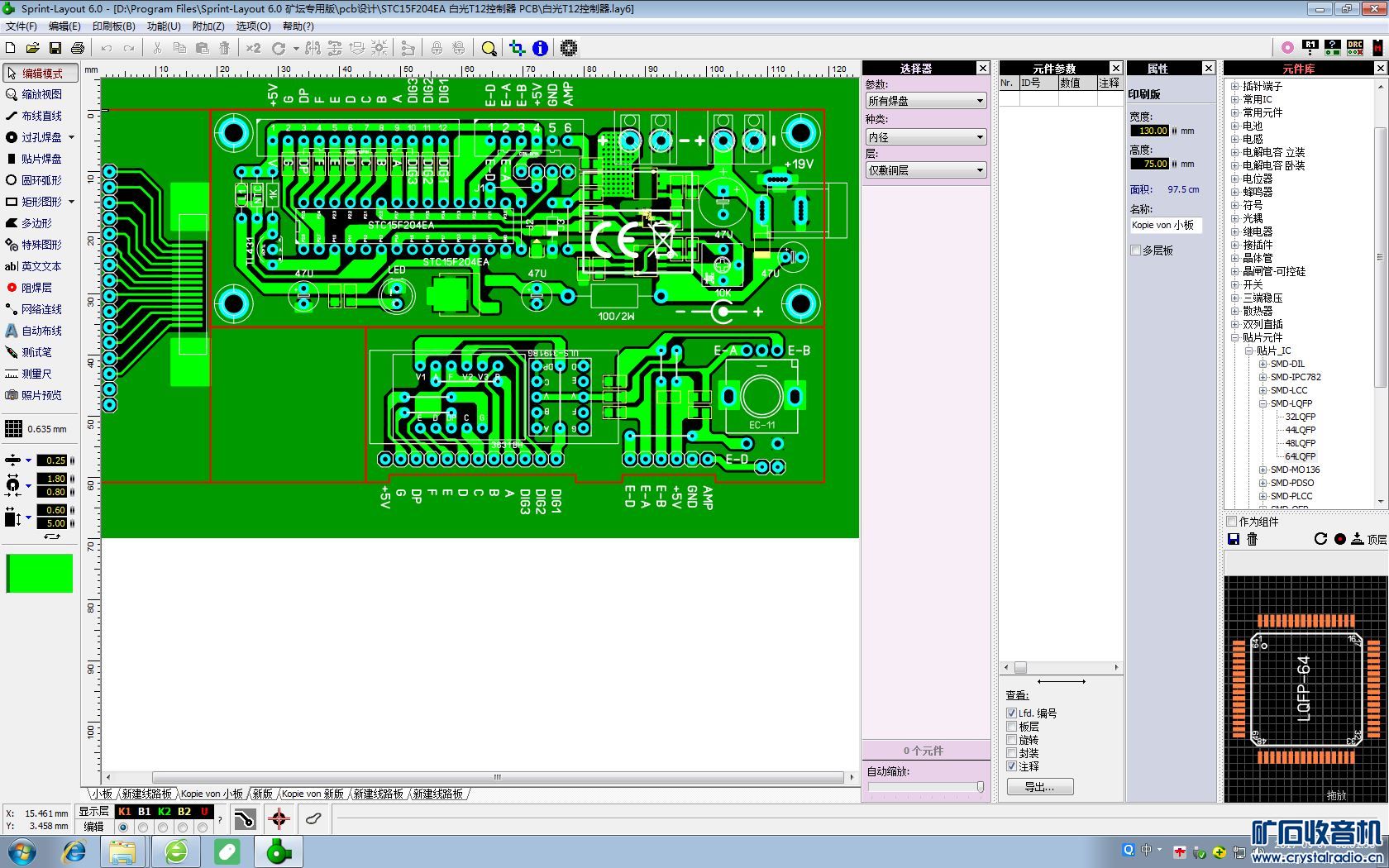Check the 封装 checkbox
1389x868 pixels.
coord(1011,753)
